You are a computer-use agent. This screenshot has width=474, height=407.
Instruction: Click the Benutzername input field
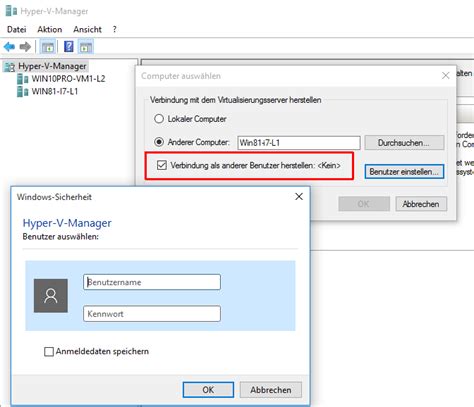click(x=152, y=282)
